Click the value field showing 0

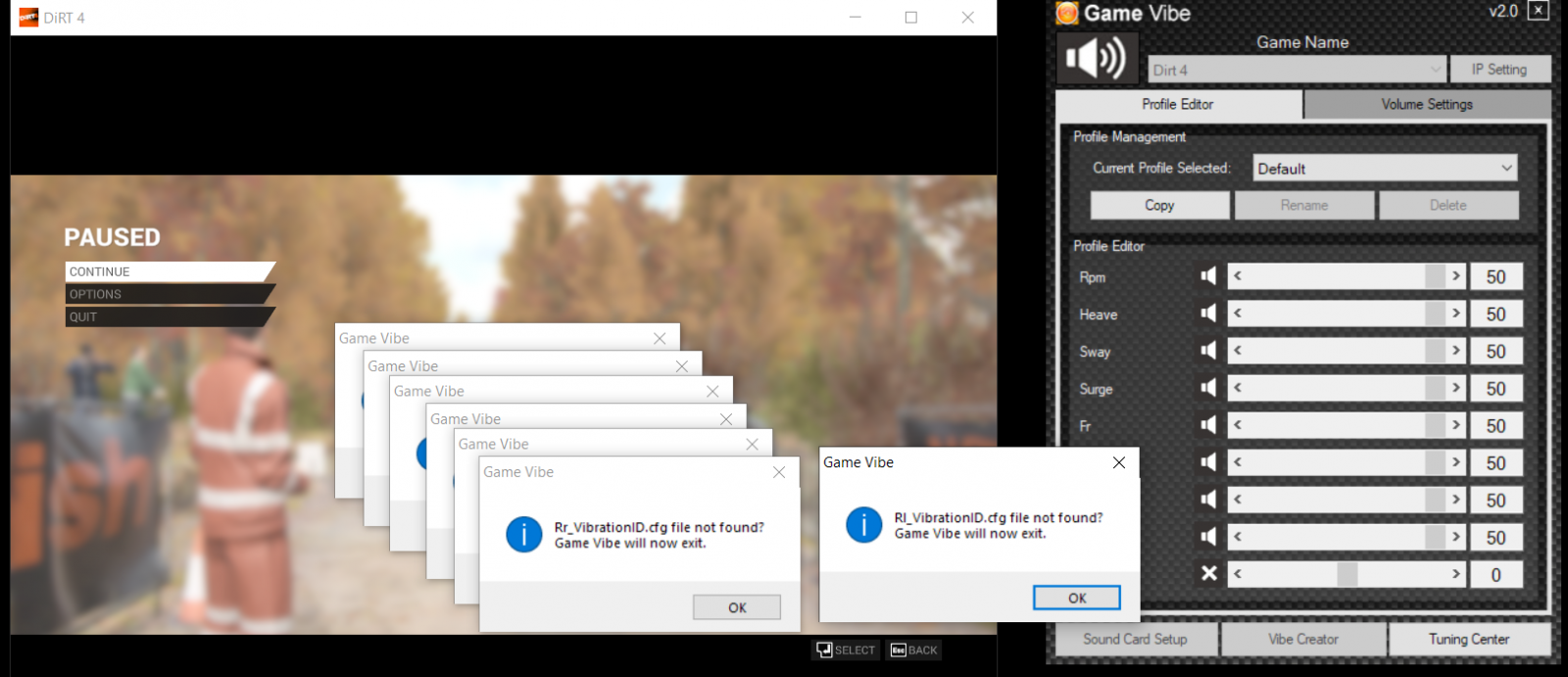(1495, 575)
